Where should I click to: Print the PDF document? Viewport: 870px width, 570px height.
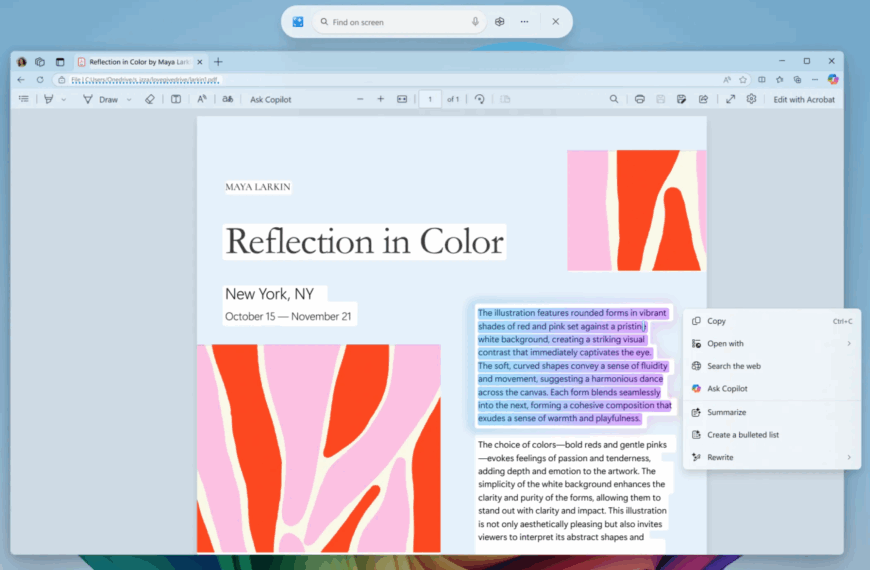coord(639,99)
